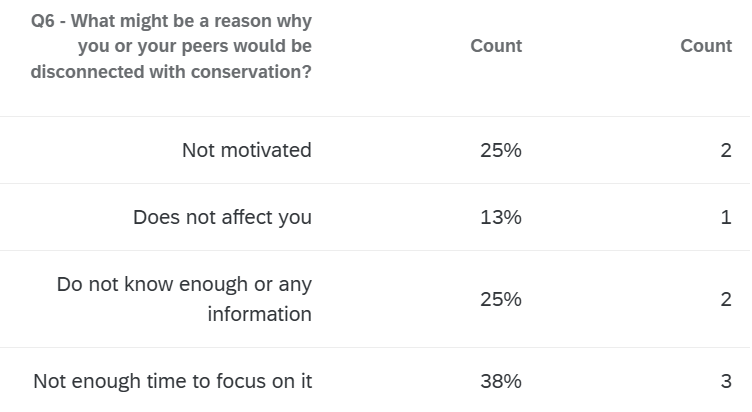Viewport: 752px width, 412px height.
Task: Click 25% in the 'Do not know enough' row
Action: pos(500,299)
